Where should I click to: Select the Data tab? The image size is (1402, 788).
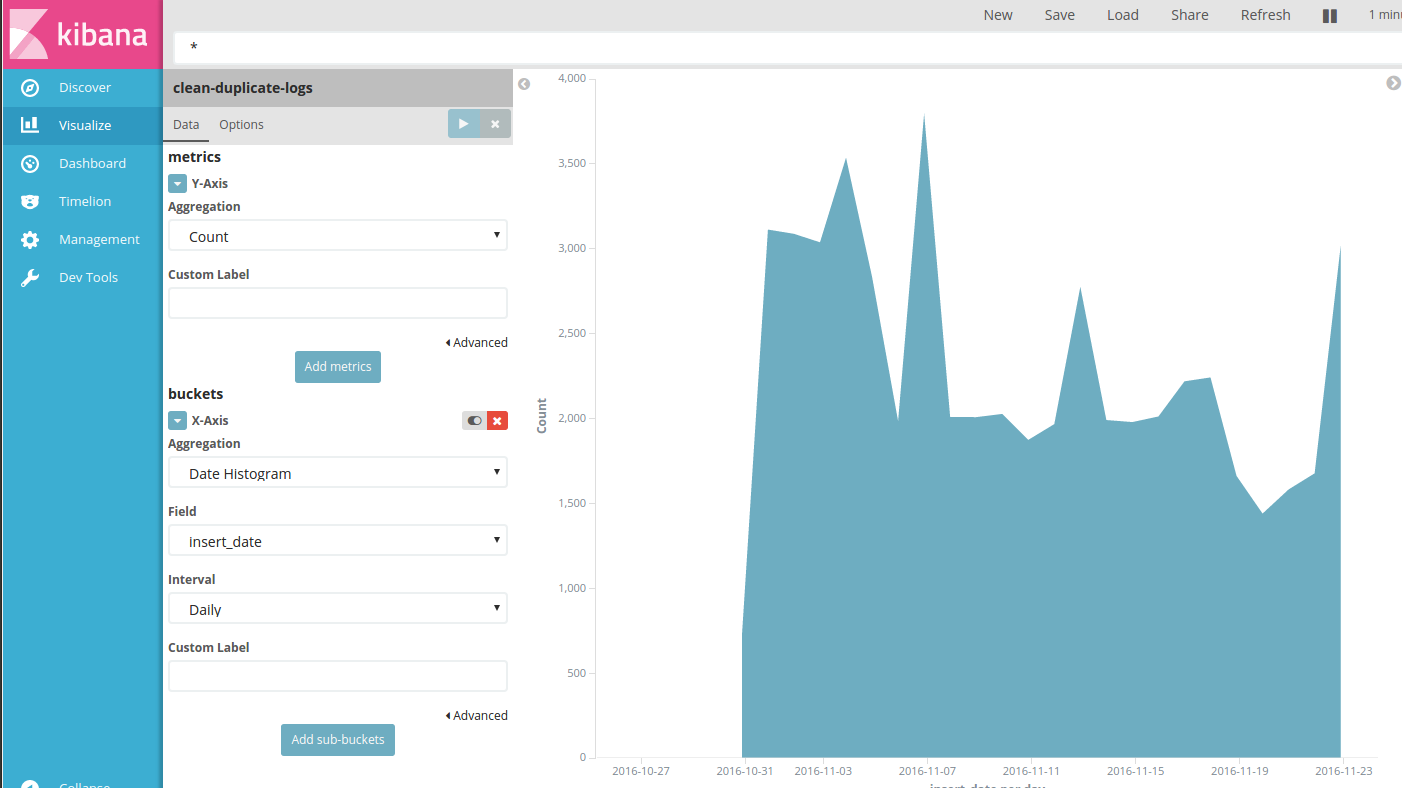[186, 124]
